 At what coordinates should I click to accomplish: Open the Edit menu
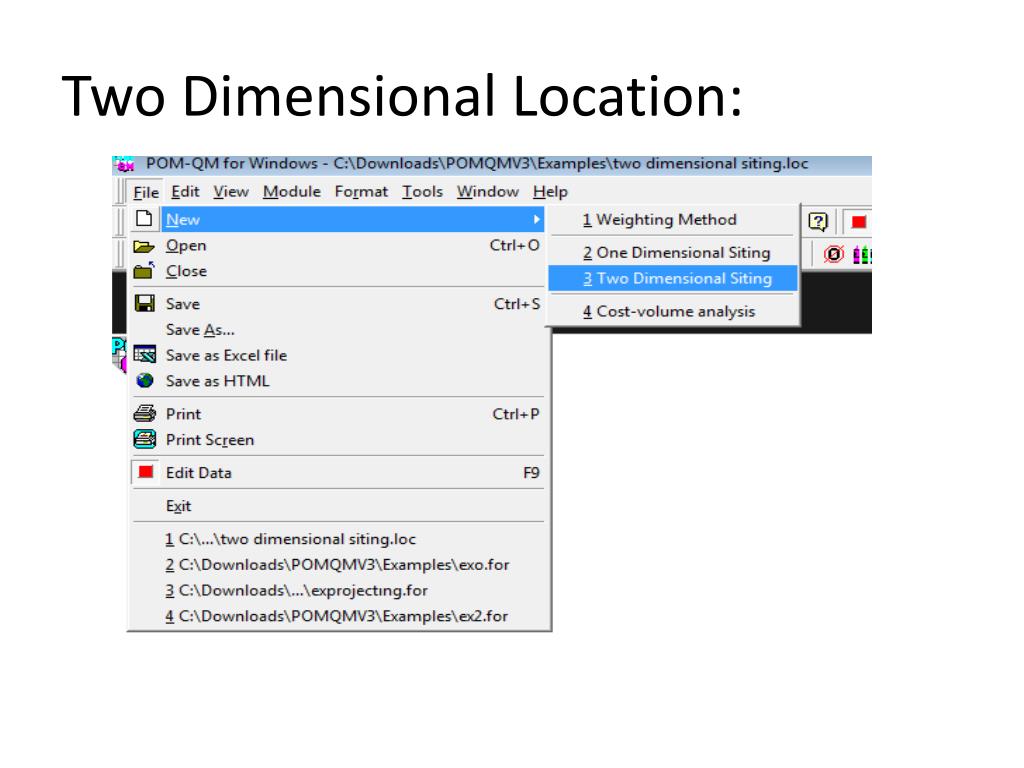[x=185, y=191]
